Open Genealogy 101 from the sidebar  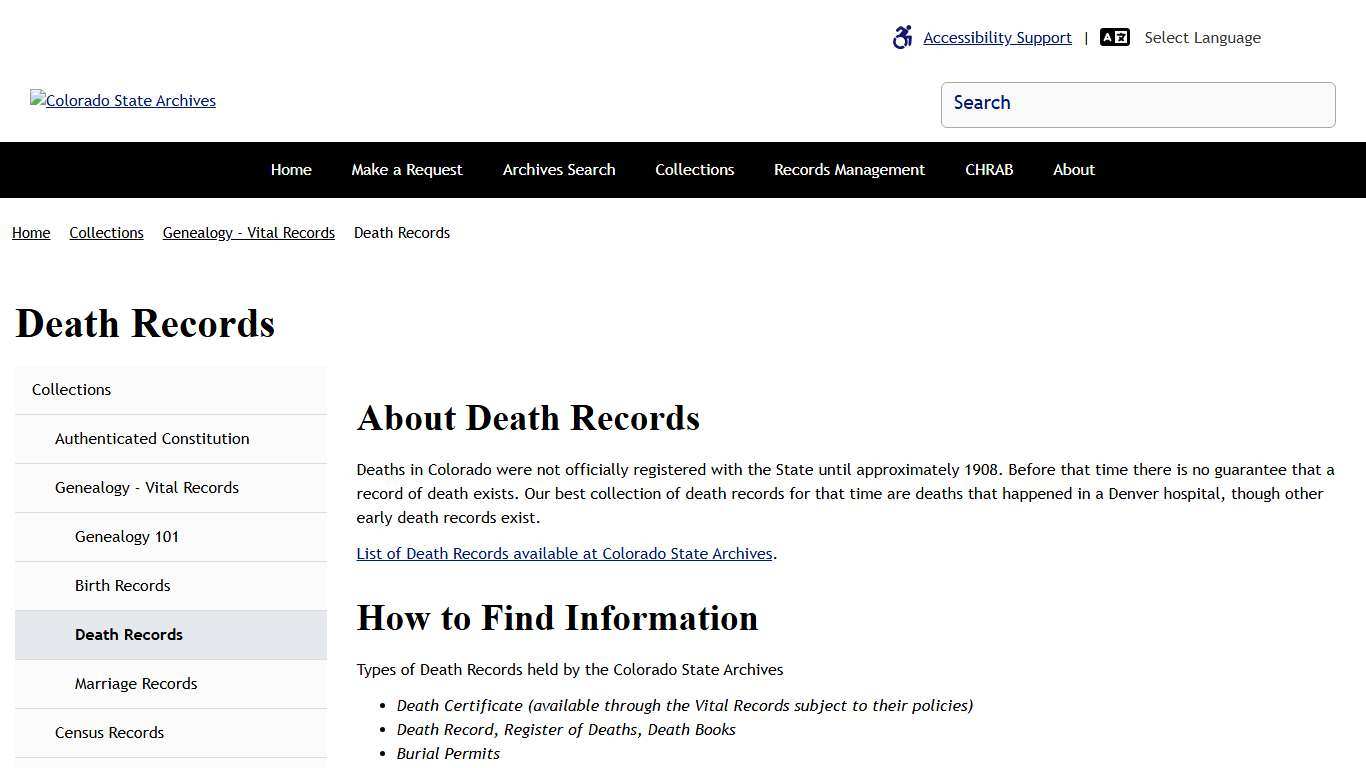tap(127, 536)
